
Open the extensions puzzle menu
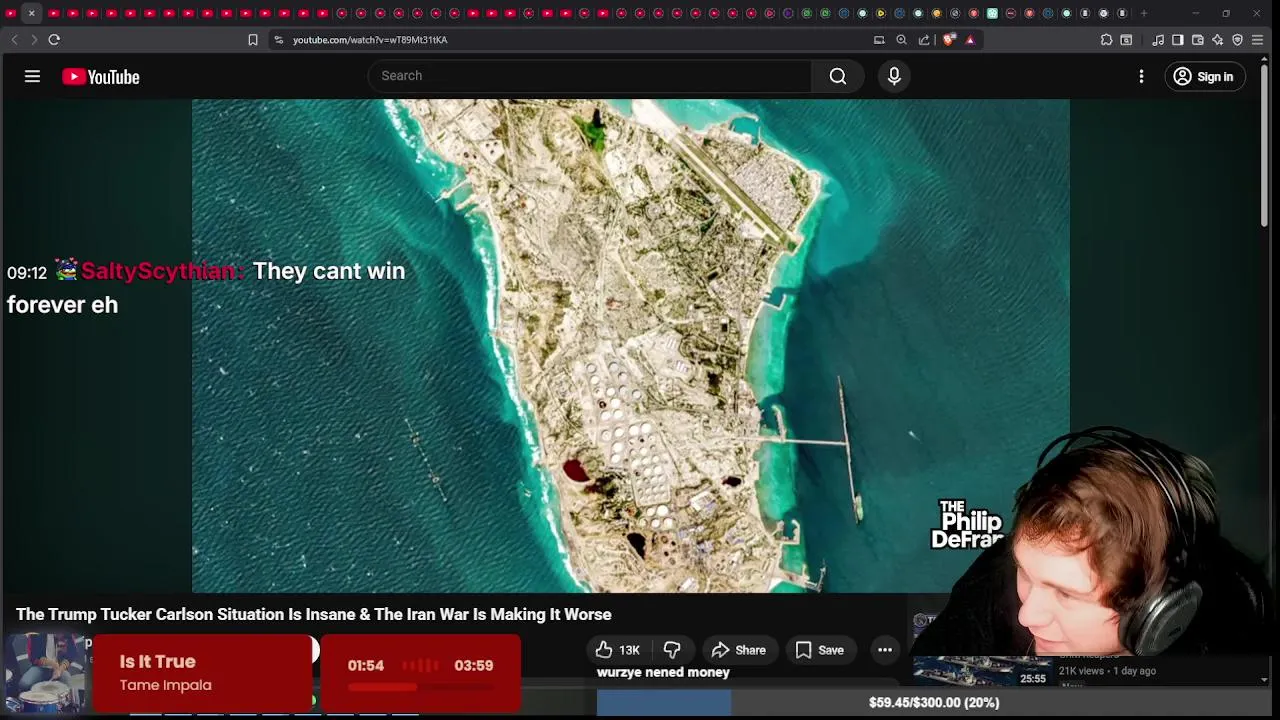click(1106, 40)
